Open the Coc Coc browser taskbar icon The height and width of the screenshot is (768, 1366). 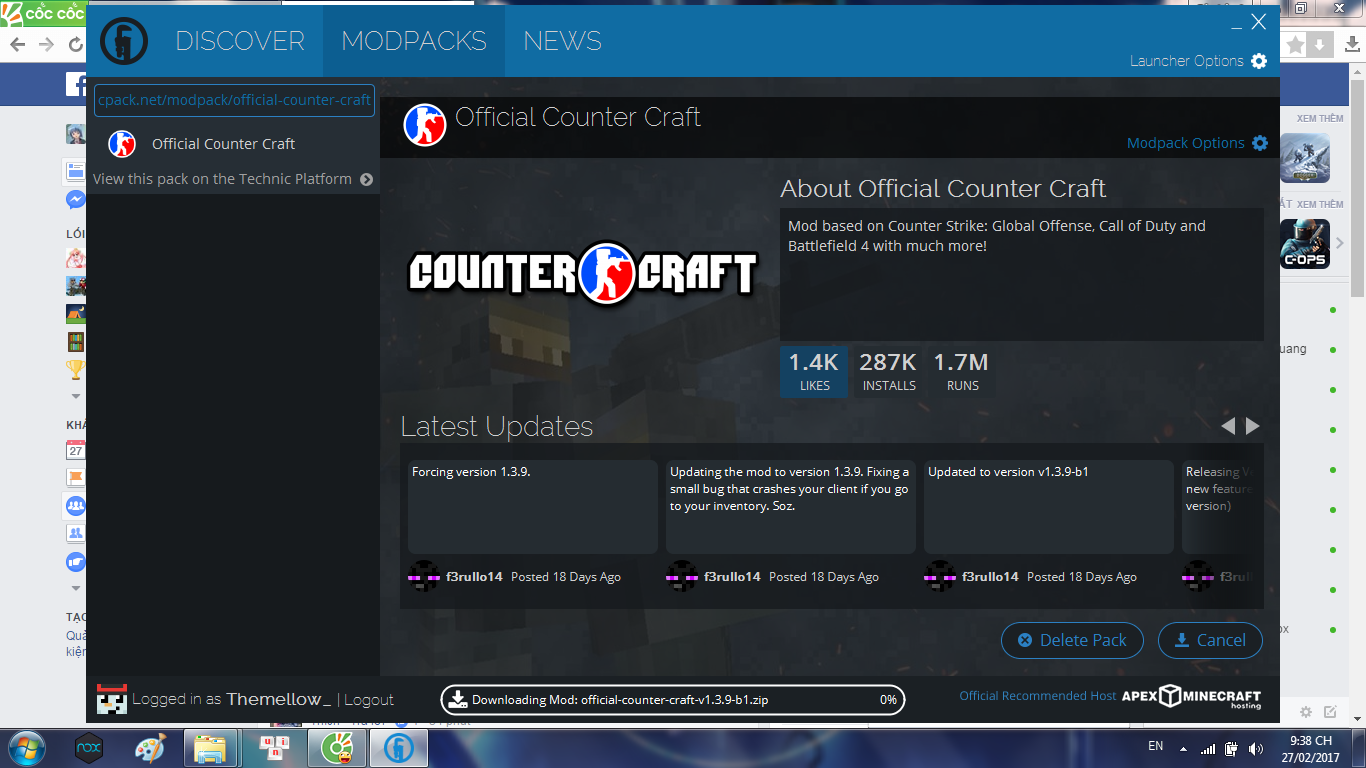tap(337, 748)
